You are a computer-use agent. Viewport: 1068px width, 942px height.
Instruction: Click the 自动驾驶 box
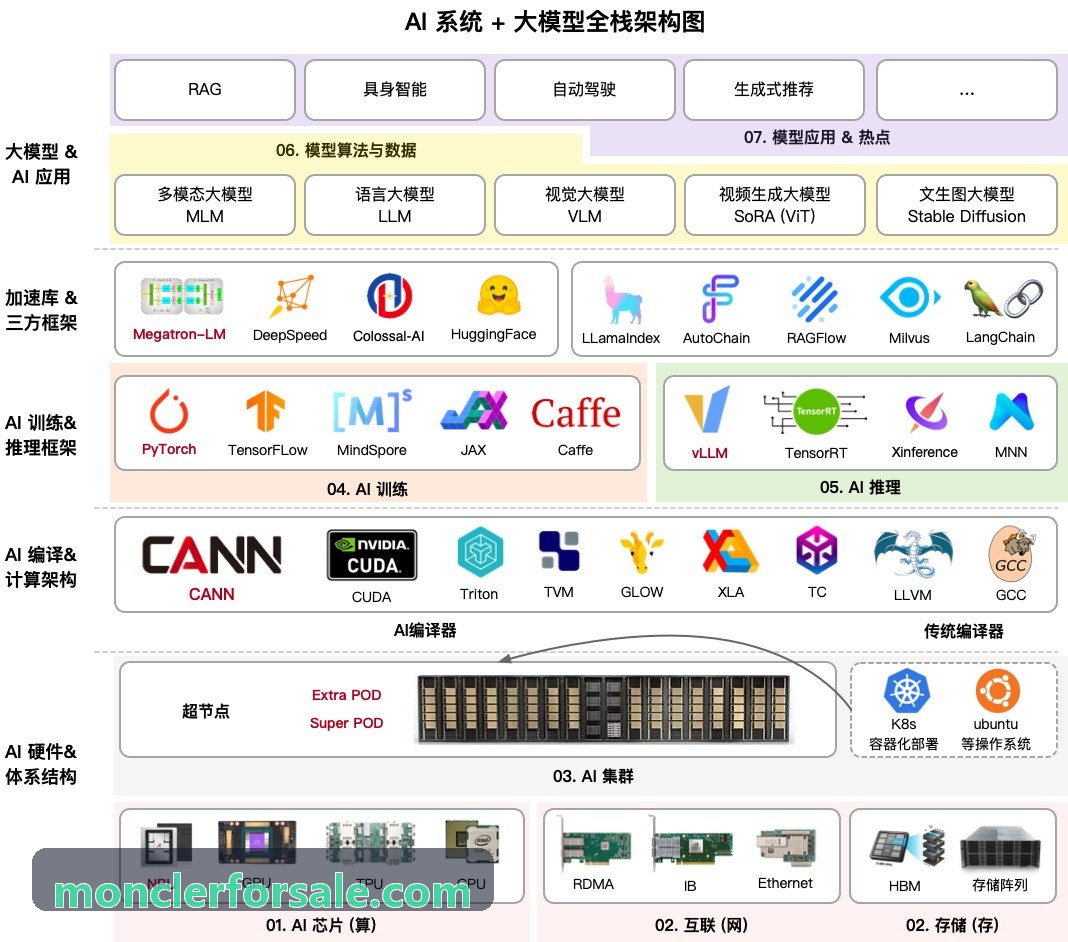(584, 89)
